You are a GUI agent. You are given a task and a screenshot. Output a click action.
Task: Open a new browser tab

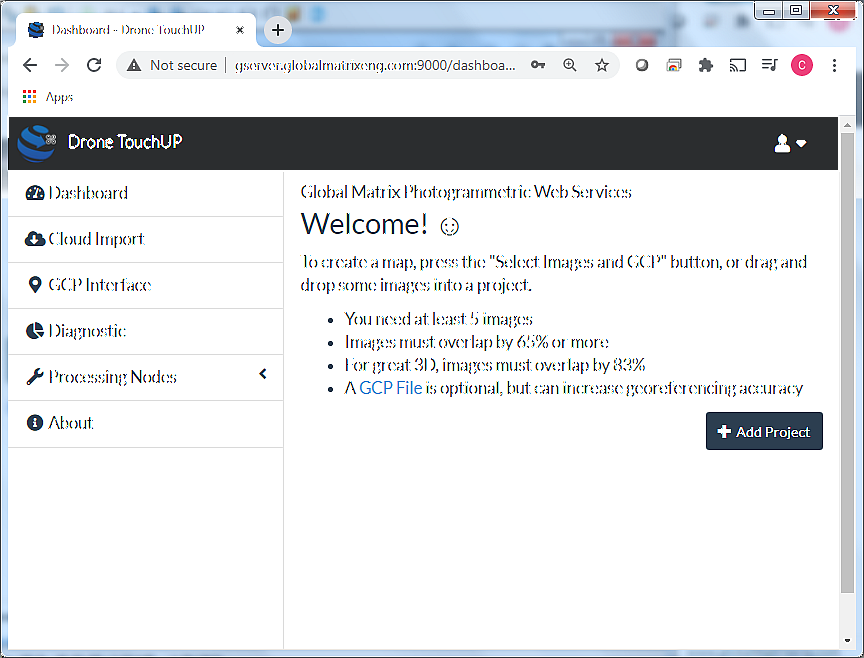(278, 30)
